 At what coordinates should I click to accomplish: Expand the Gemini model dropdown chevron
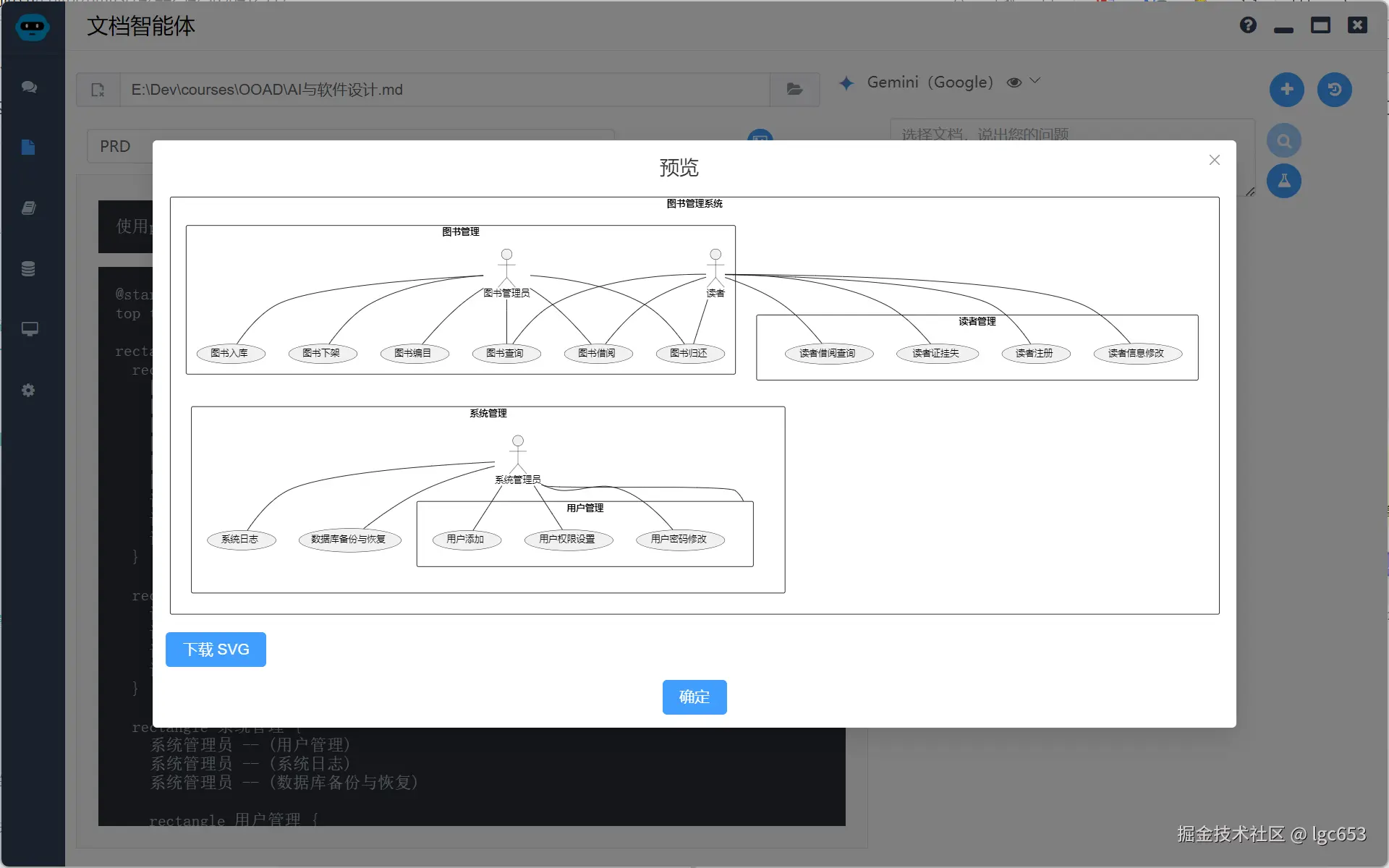tap(1035, 81)
